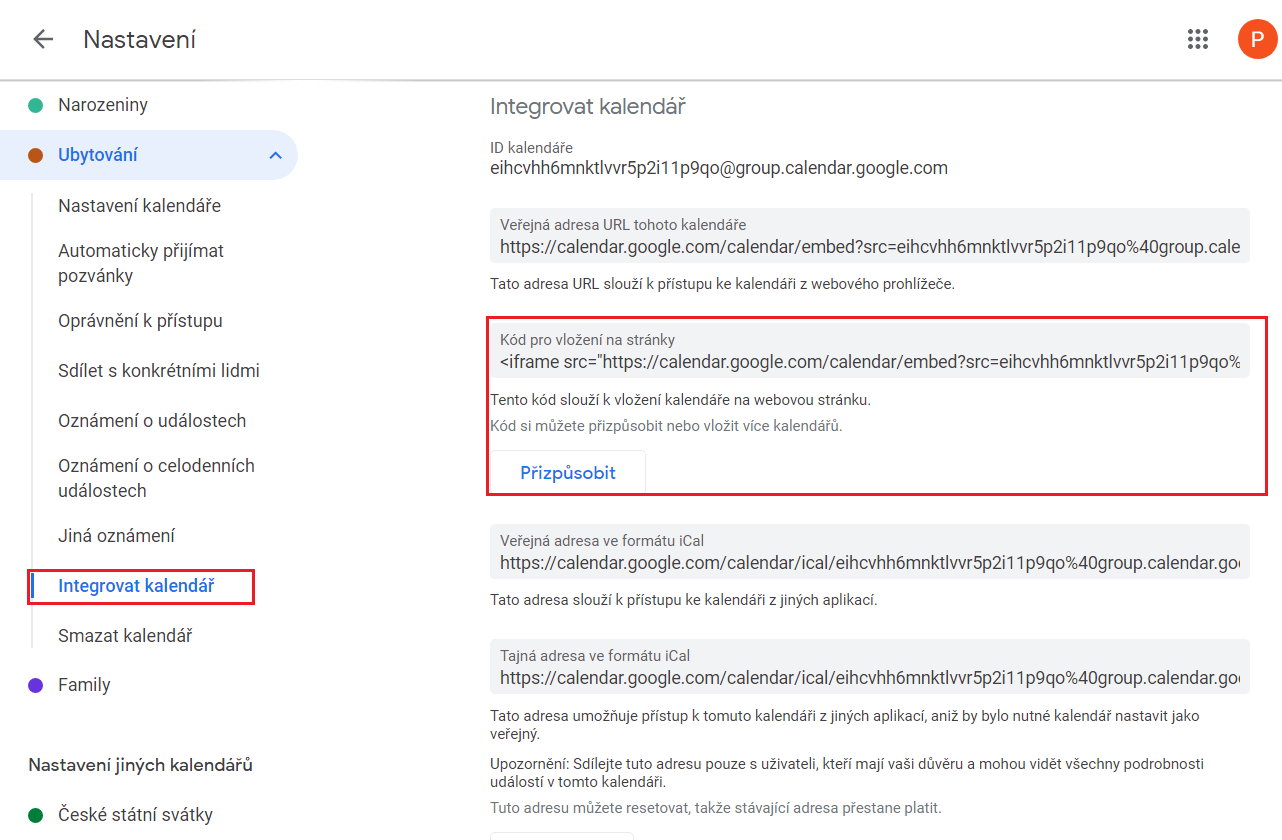Collapse the Ubytování calendar section
The width and height of the screenshot is (1282, 840).
276,155
